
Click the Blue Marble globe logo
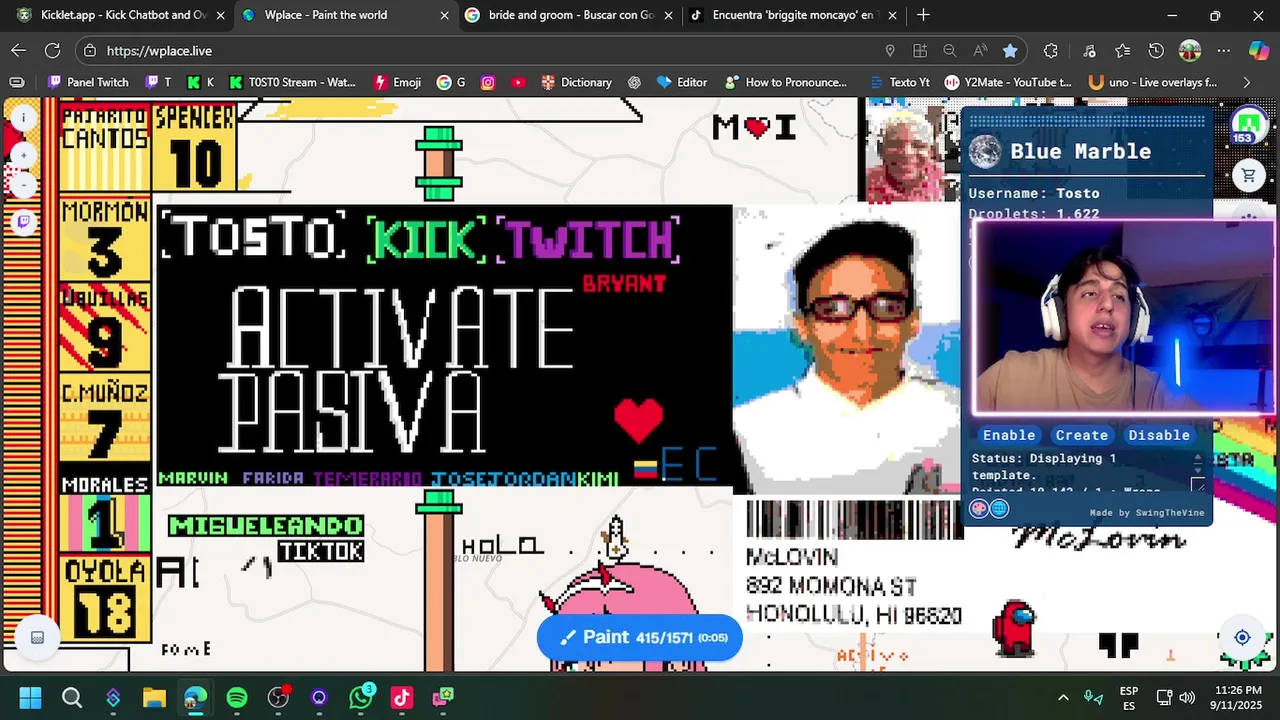[x=985, y=152]
